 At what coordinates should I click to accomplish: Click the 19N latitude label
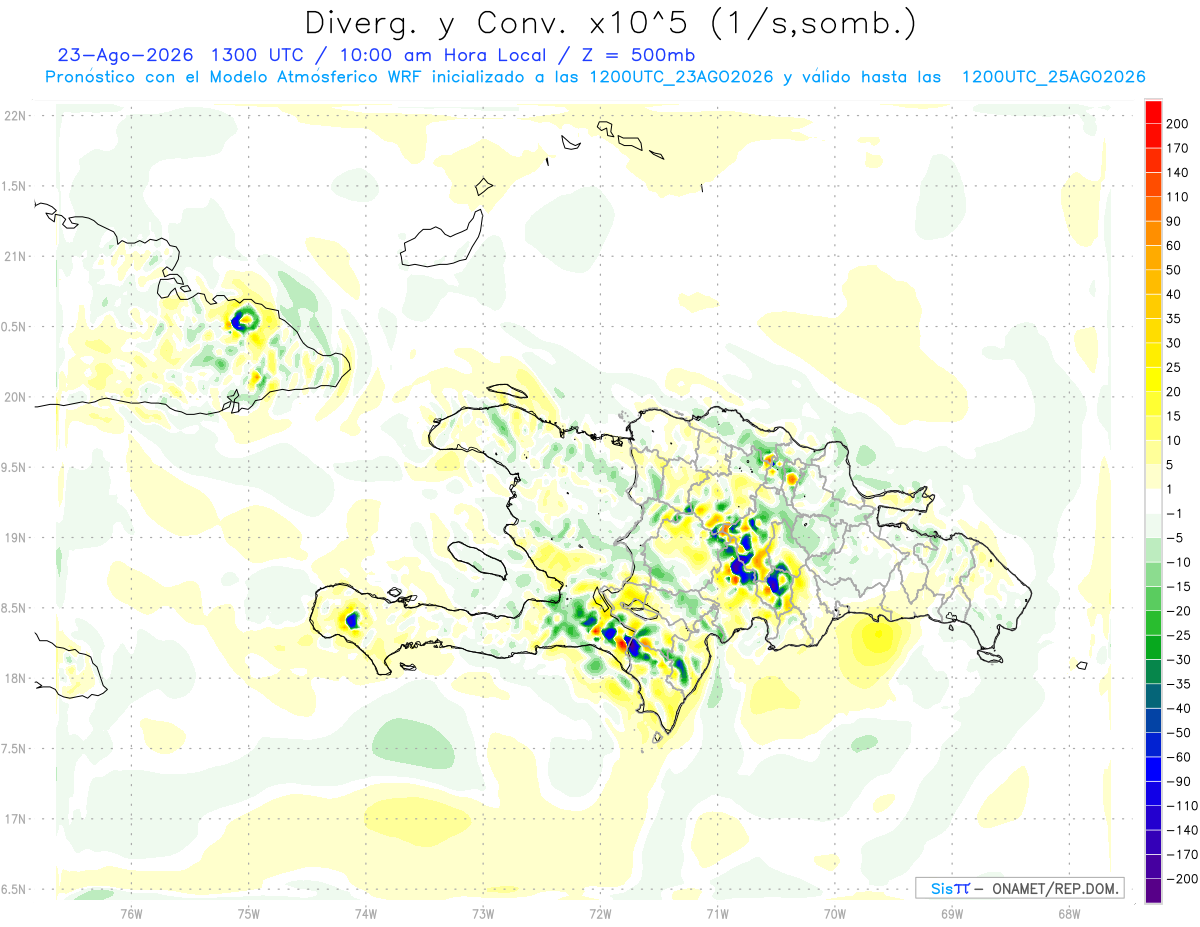pyautogui.click(x=14, y=537)
